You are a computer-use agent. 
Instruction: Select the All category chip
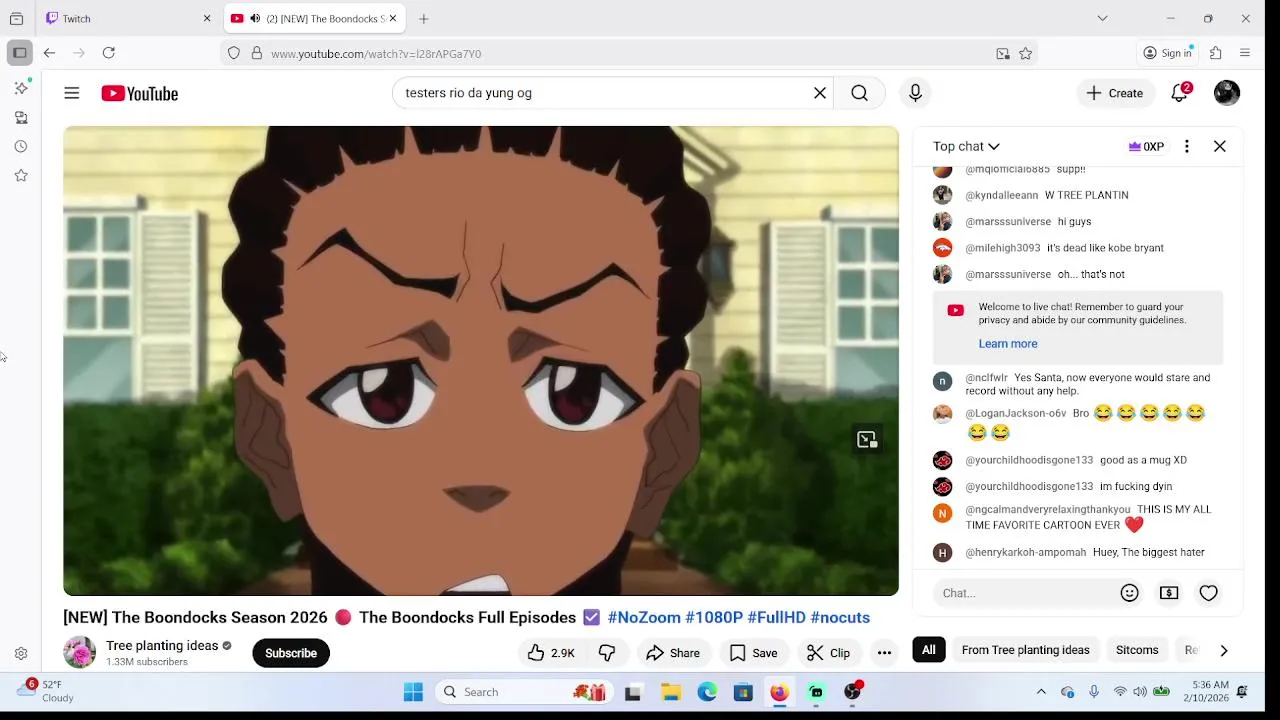pos(929,650)
